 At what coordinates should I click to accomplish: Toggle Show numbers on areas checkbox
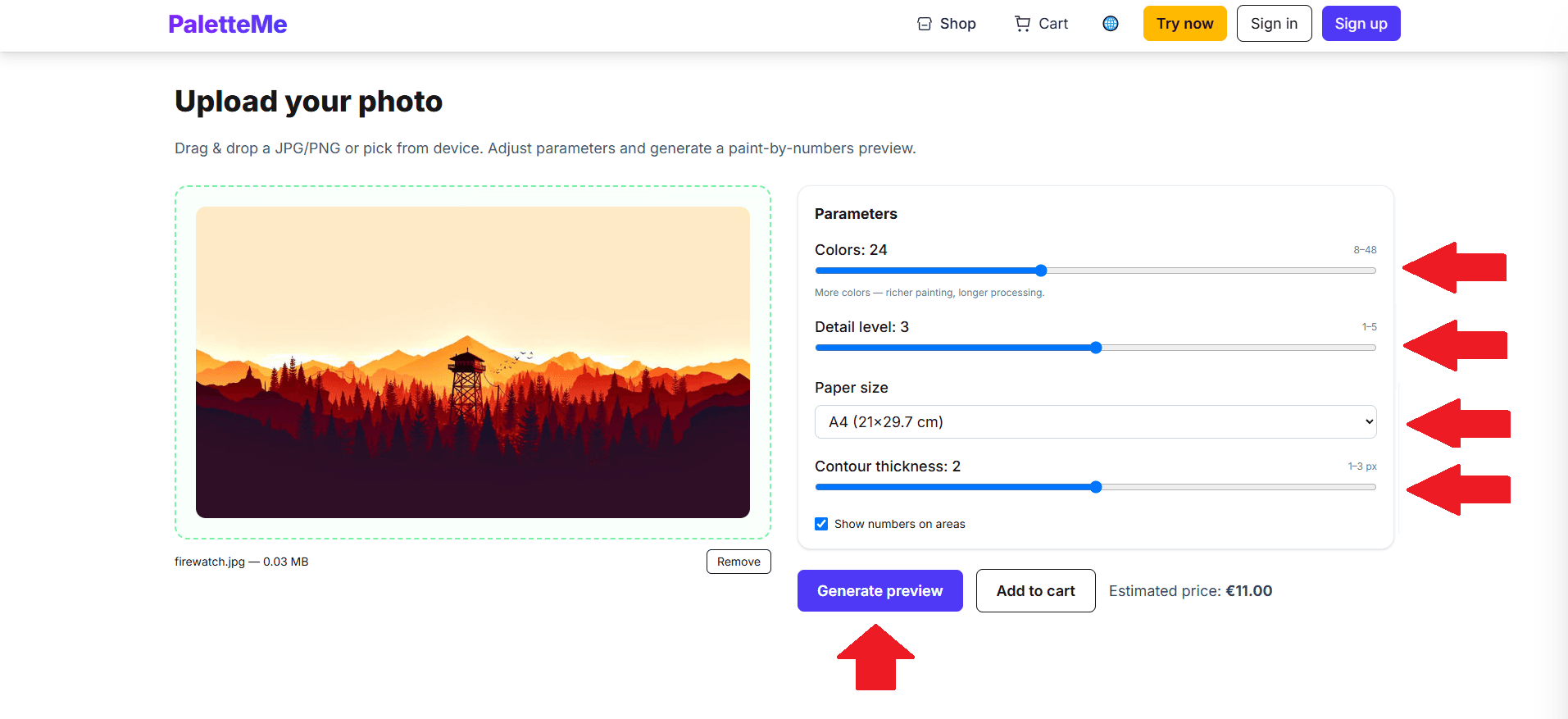(x=821, y=524)
